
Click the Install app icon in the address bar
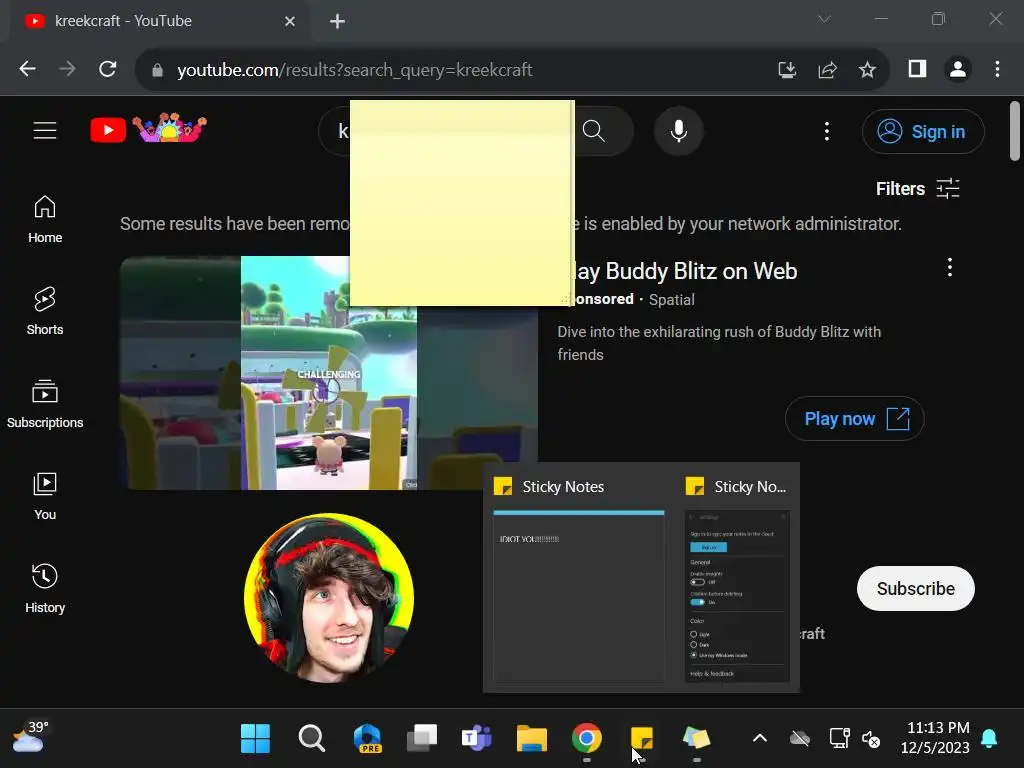click(x=787, y=69)
